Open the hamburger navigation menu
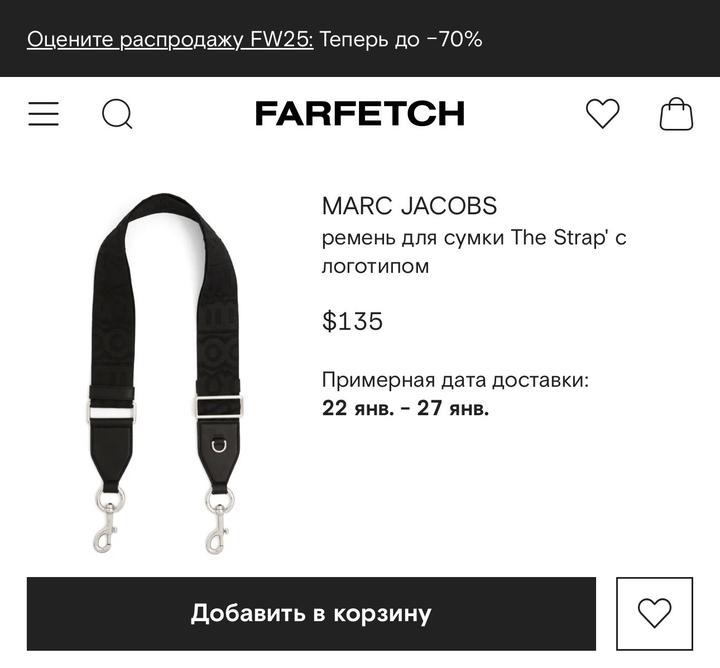720x668 pixels. coord(44,113)
